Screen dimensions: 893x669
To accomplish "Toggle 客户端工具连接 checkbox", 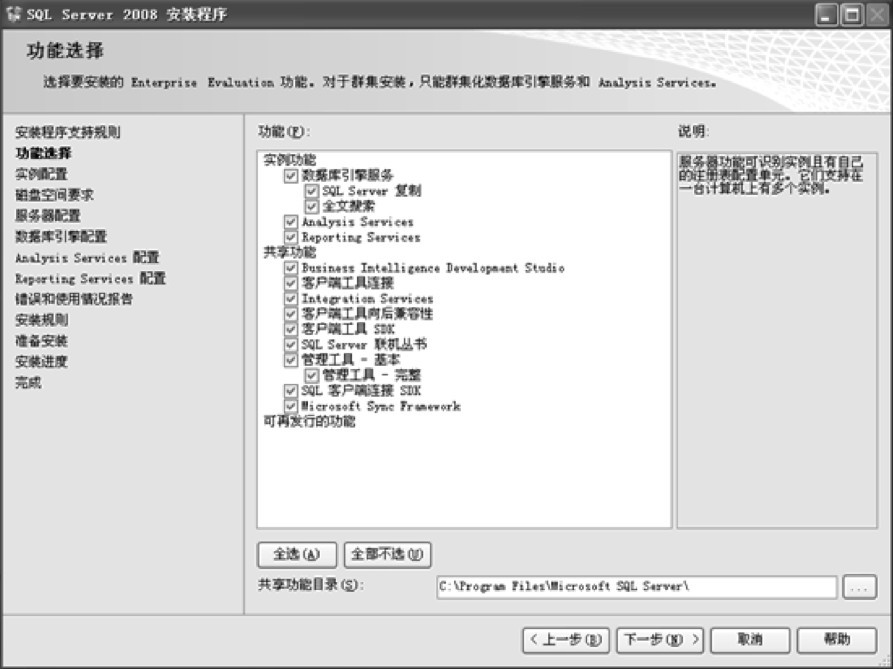I will tap(290, 283).
